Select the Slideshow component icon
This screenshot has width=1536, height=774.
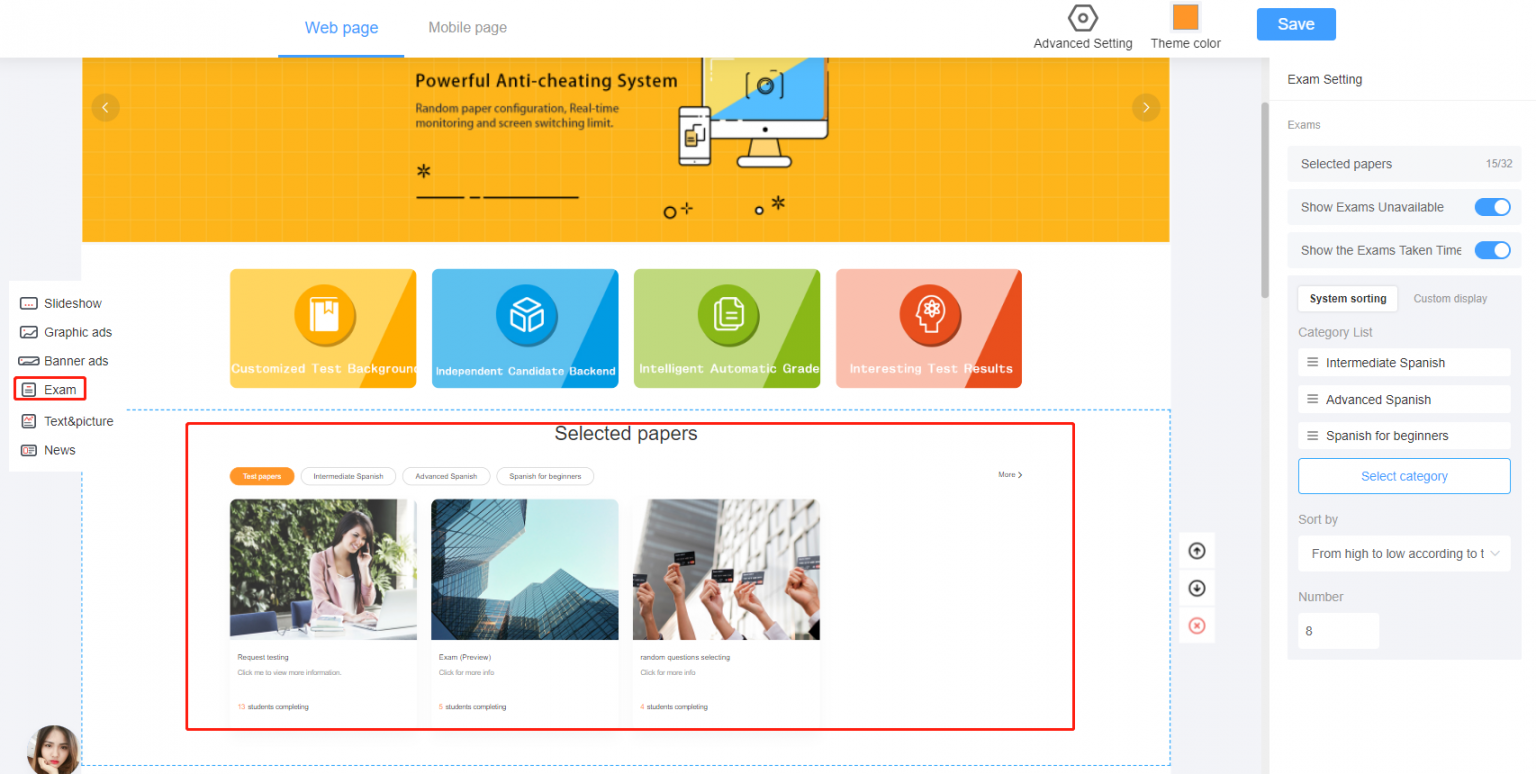pyautogui.click(x=27, y=303)
